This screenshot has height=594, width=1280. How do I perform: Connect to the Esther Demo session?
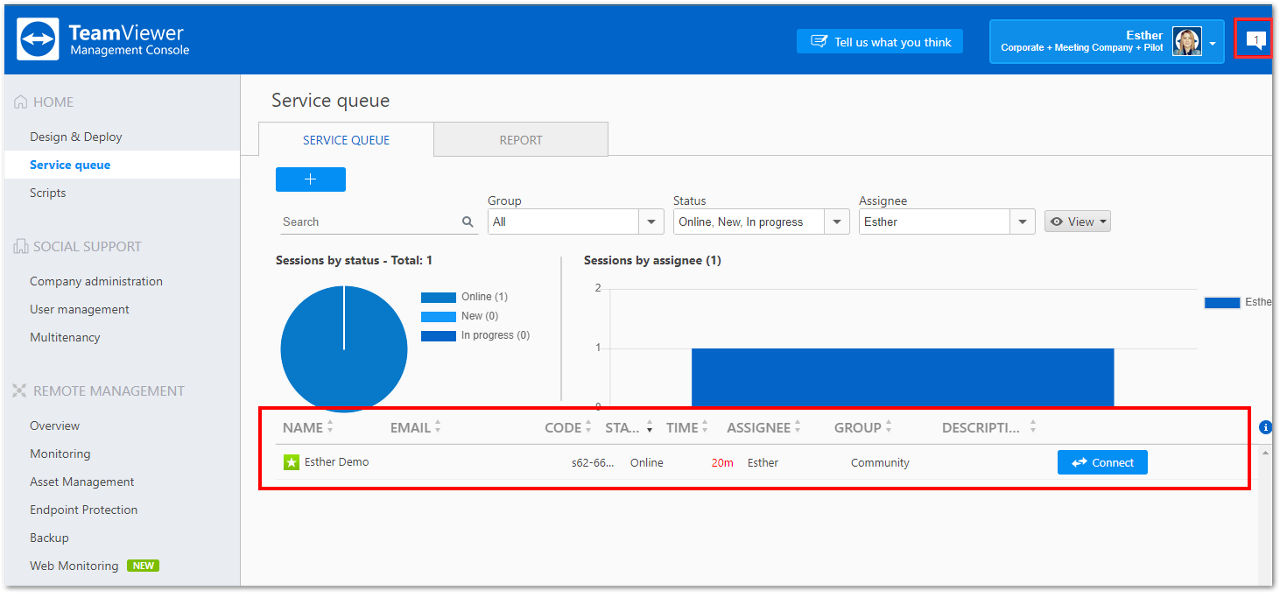click(x=1102, y=463)
